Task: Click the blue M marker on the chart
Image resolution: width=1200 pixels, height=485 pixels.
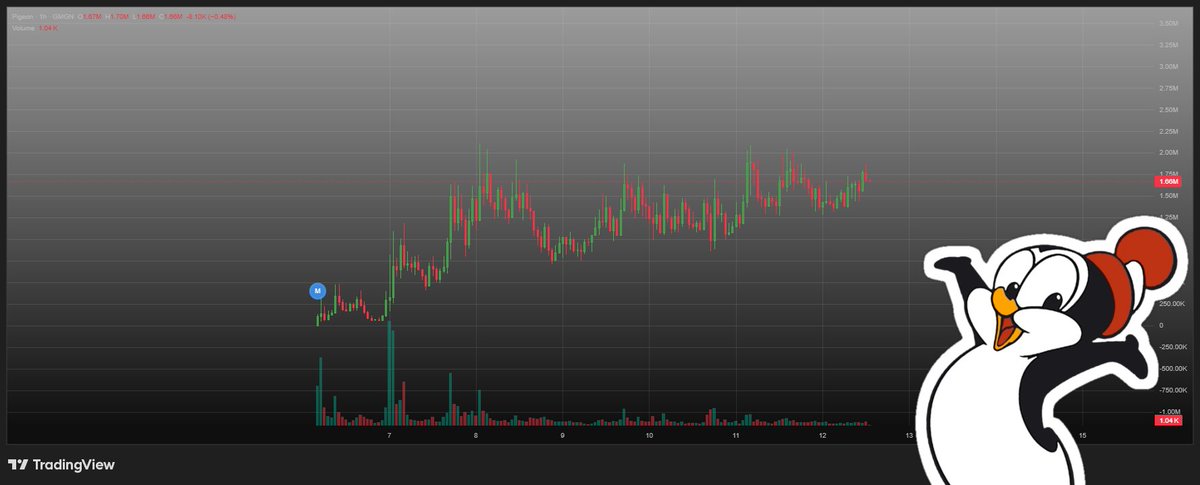Action: 317,291
